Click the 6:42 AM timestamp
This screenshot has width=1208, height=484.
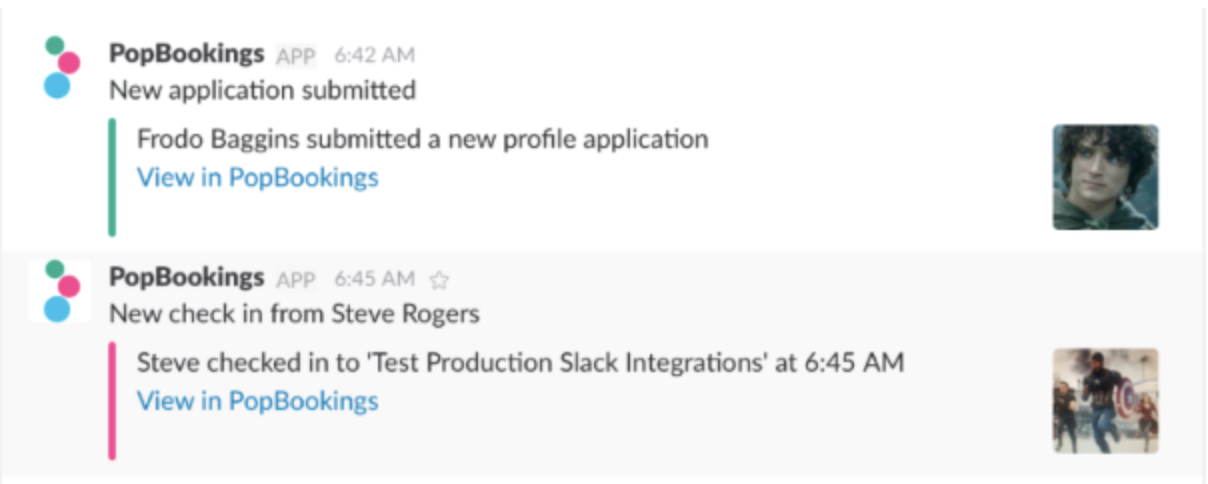point(374,56)
